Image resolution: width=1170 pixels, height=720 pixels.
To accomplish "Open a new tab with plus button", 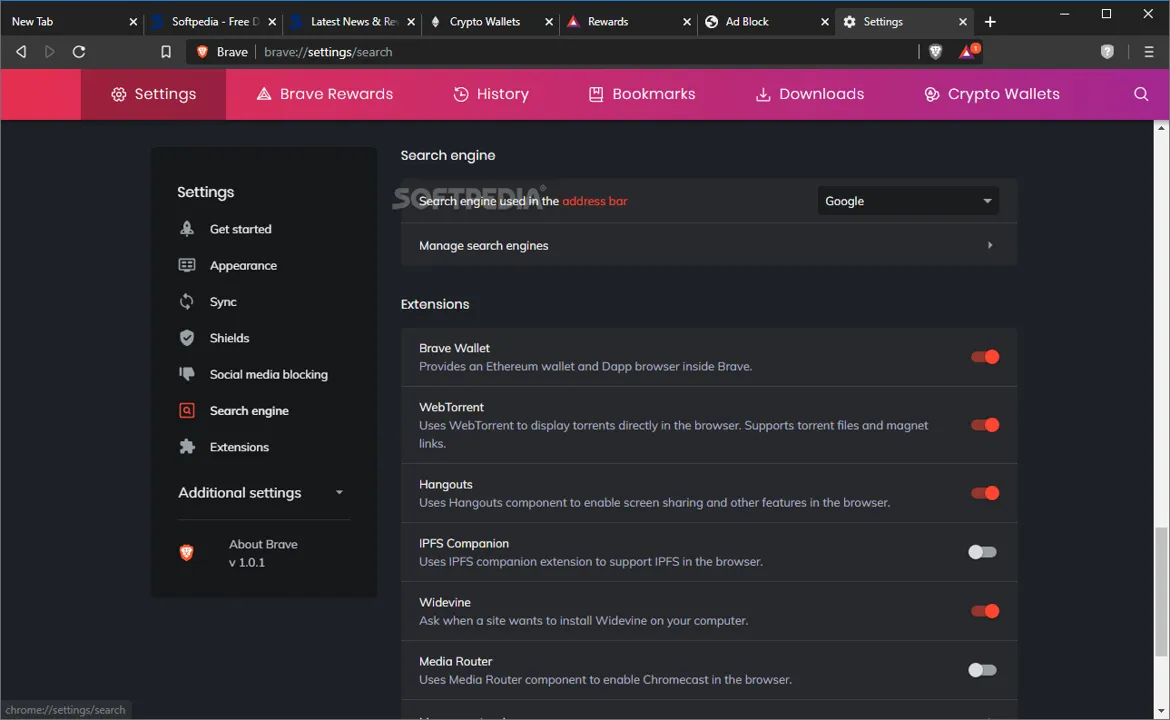I will coord(990,22).
